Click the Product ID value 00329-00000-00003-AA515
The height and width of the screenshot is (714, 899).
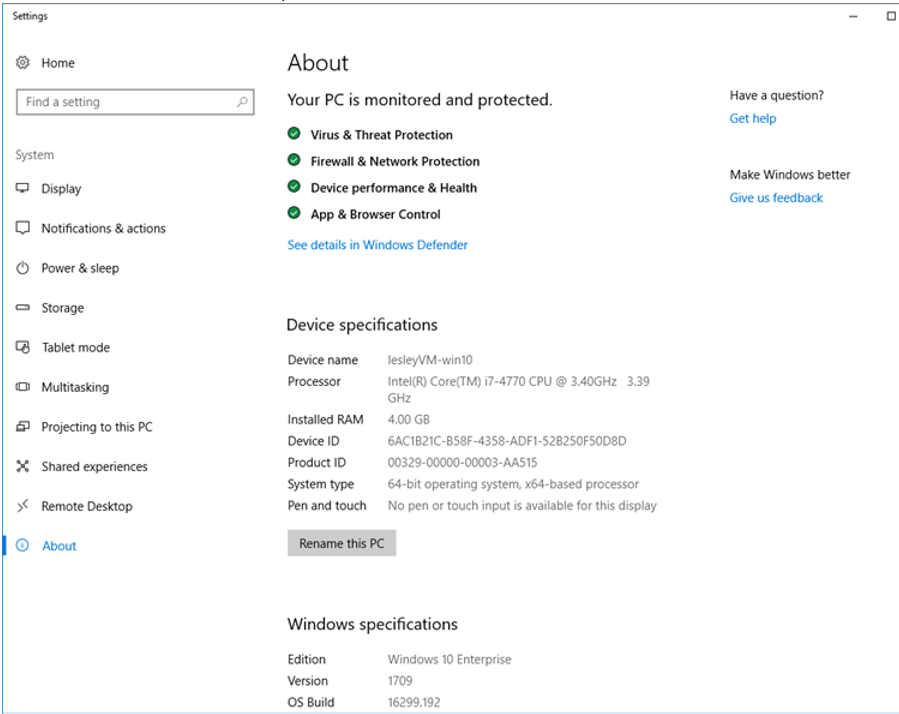(x=462, y=462)
